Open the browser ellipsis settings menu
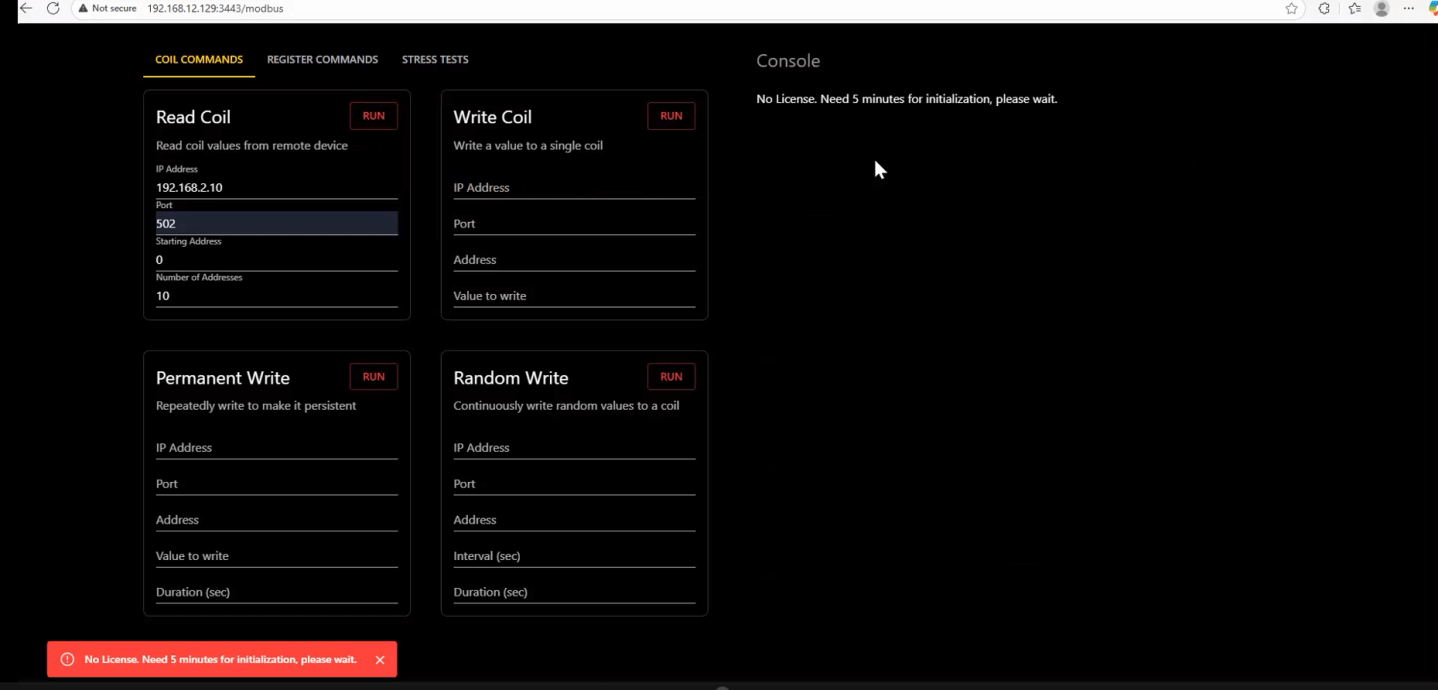The height and width of the screenshot is (690, 1438). [x=1408, y=8]
